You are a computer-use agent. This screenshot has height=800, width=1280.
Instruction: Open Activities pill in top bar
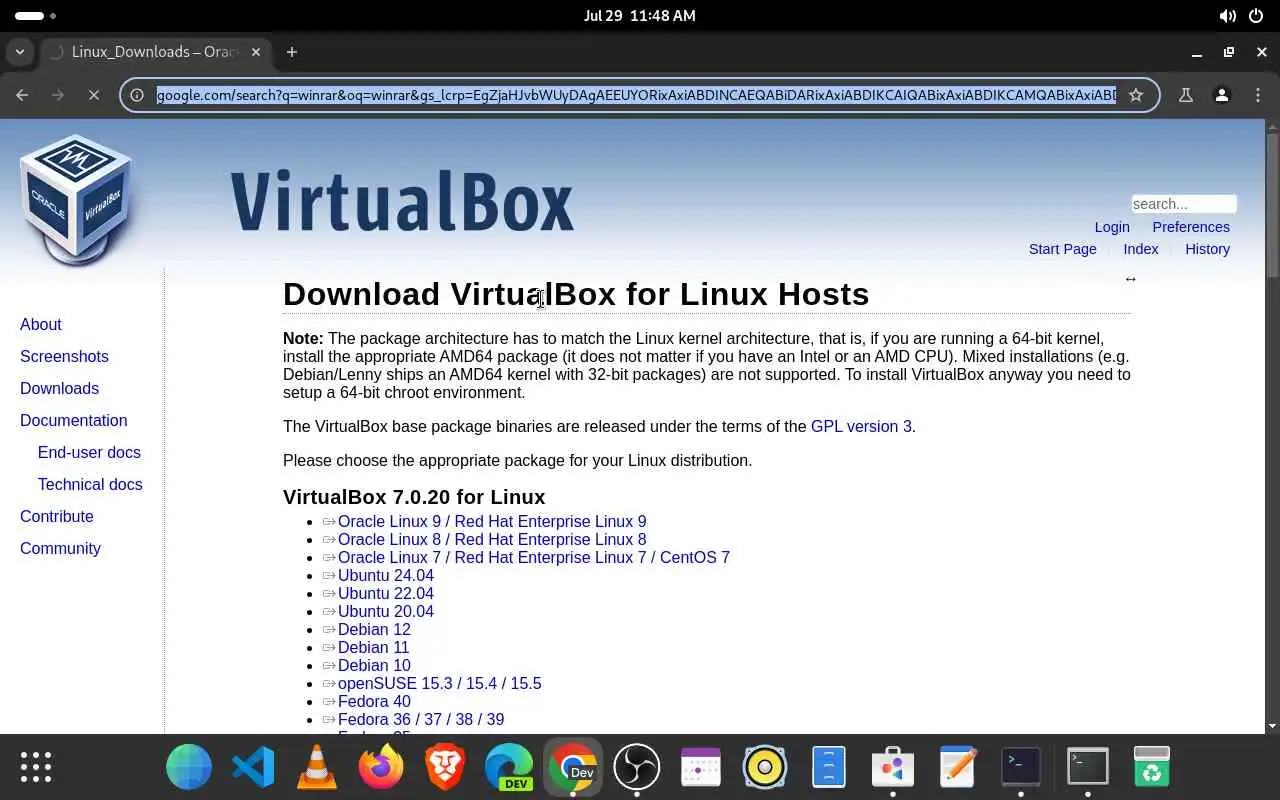pos(35,16)
